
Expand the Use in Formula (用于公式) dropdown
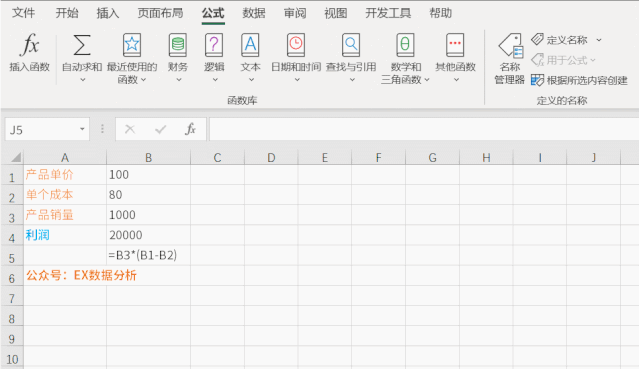(593, 60)
